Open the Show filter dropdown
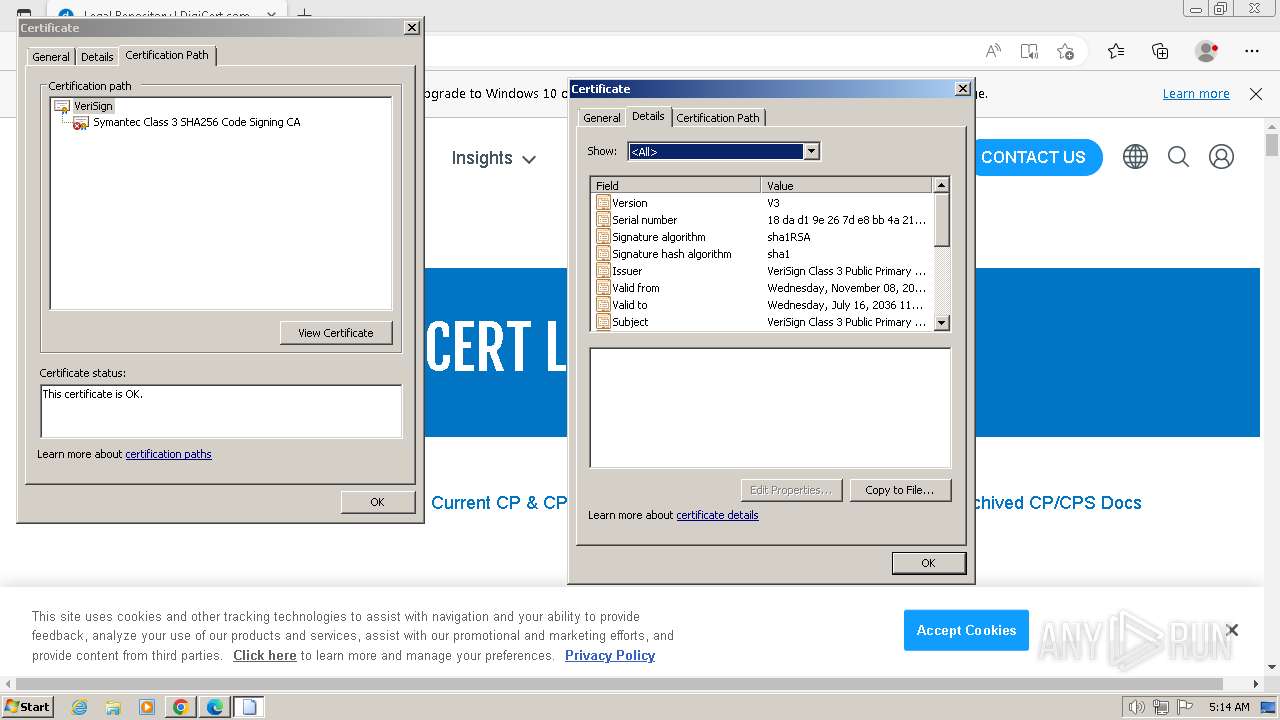Image resolution: width=1280 pixels, height=720 pixels. point(812,151)
